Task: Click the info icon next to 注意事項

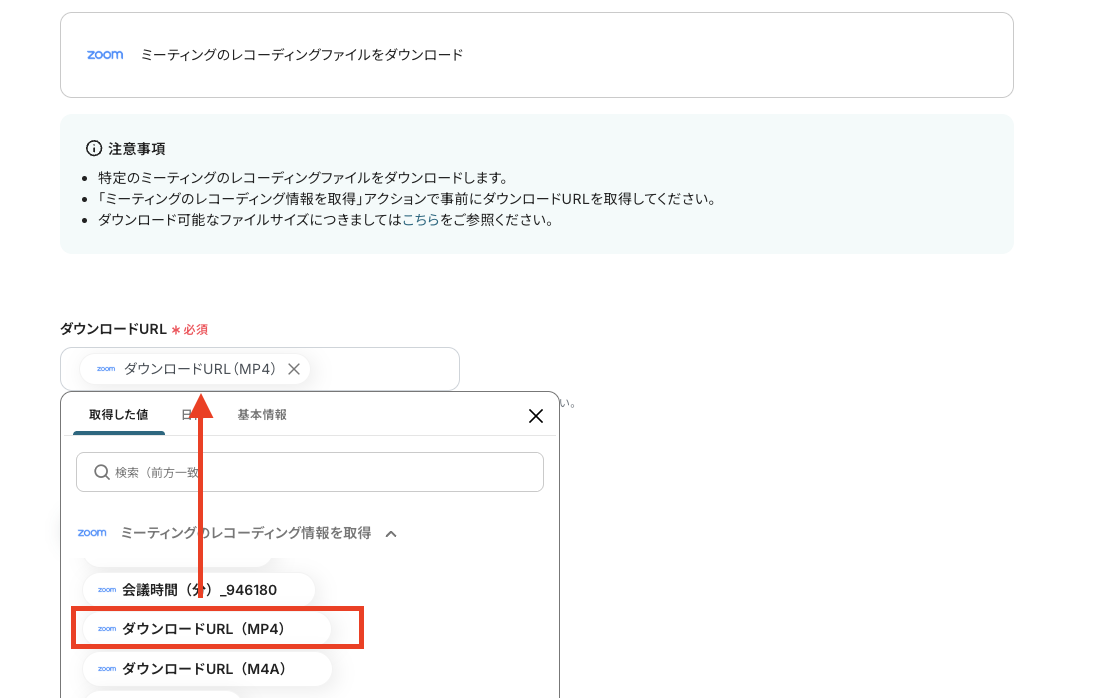Action: [94, 148]
